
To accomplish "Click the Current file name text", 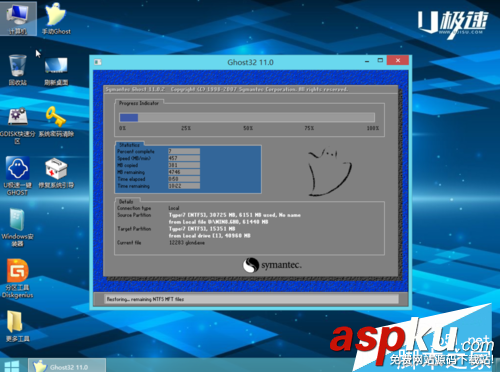I will click(187, 243).
